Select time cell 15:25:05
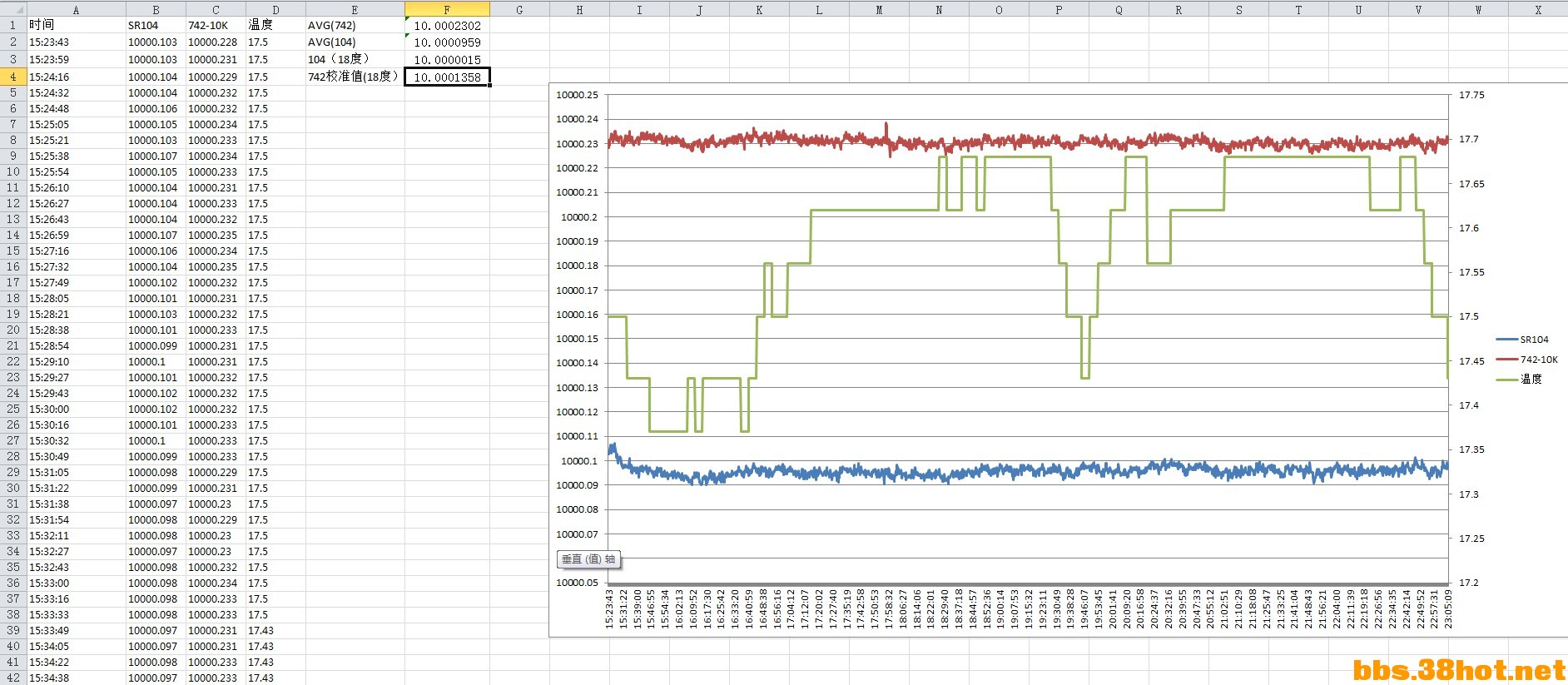1568x685 pixels. coord(76,124)
